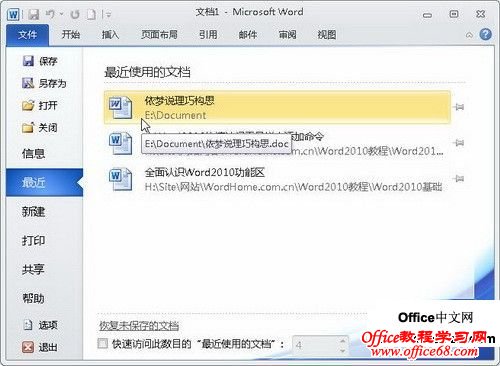The image size is (500, 366).
Task: Open 选项 (Options) from the sidebar
Action: [x=41, y=325]
